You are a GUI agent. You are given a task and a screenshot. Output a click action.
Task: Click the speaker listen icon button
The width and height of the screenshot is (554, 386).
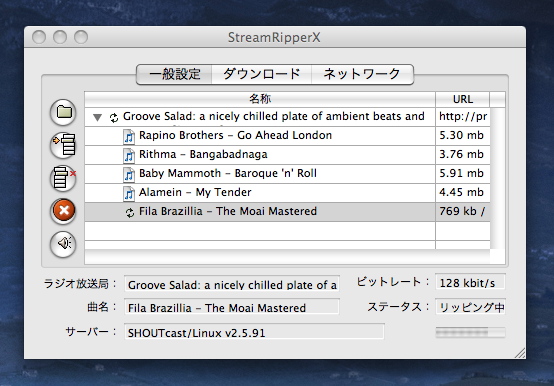coord(63,244)
